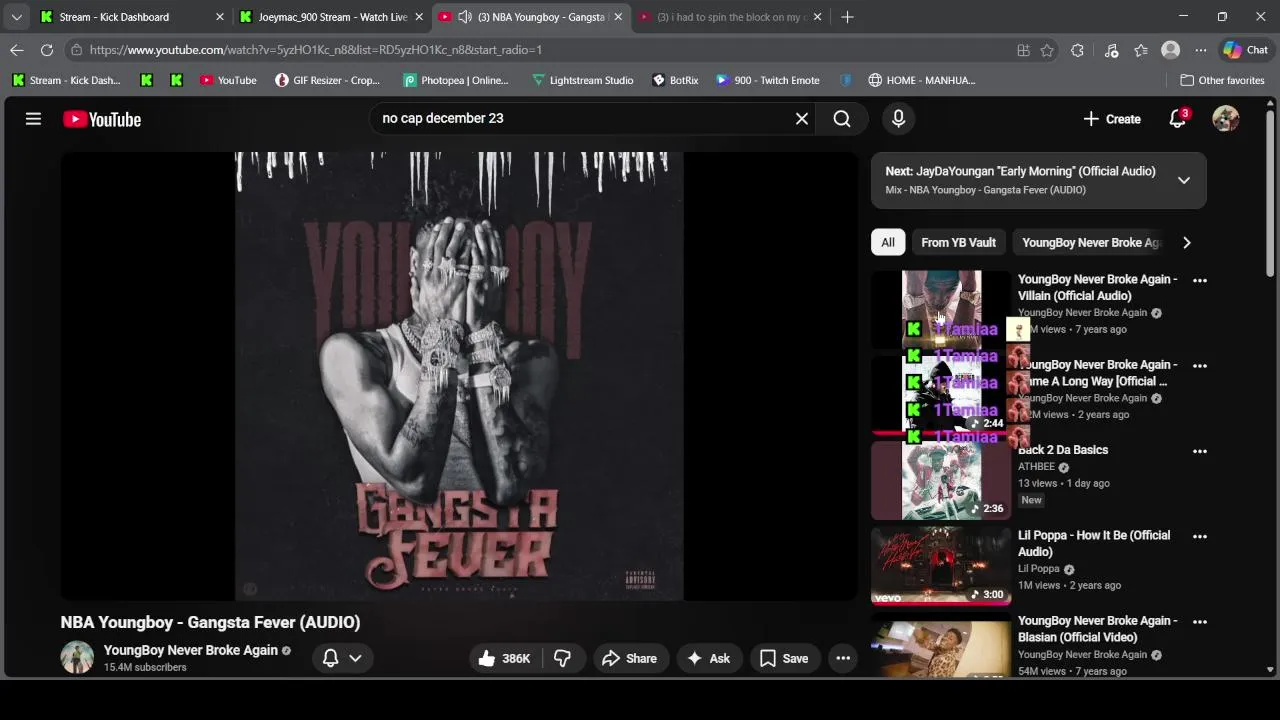Go back in browser history
The image size is (1280, 720).
tap(17, 50)
